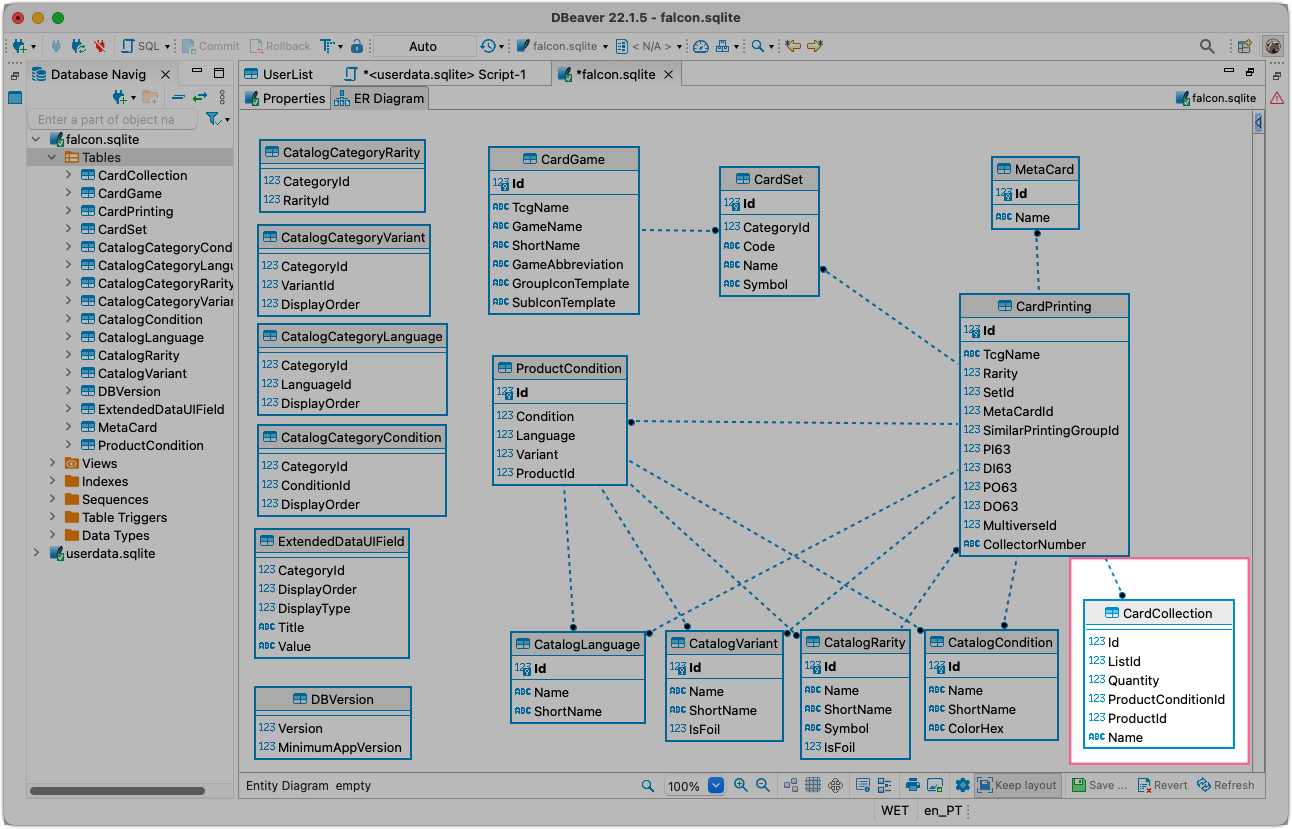
Task: Open a new SQL editor
Action: pos(139,46)
